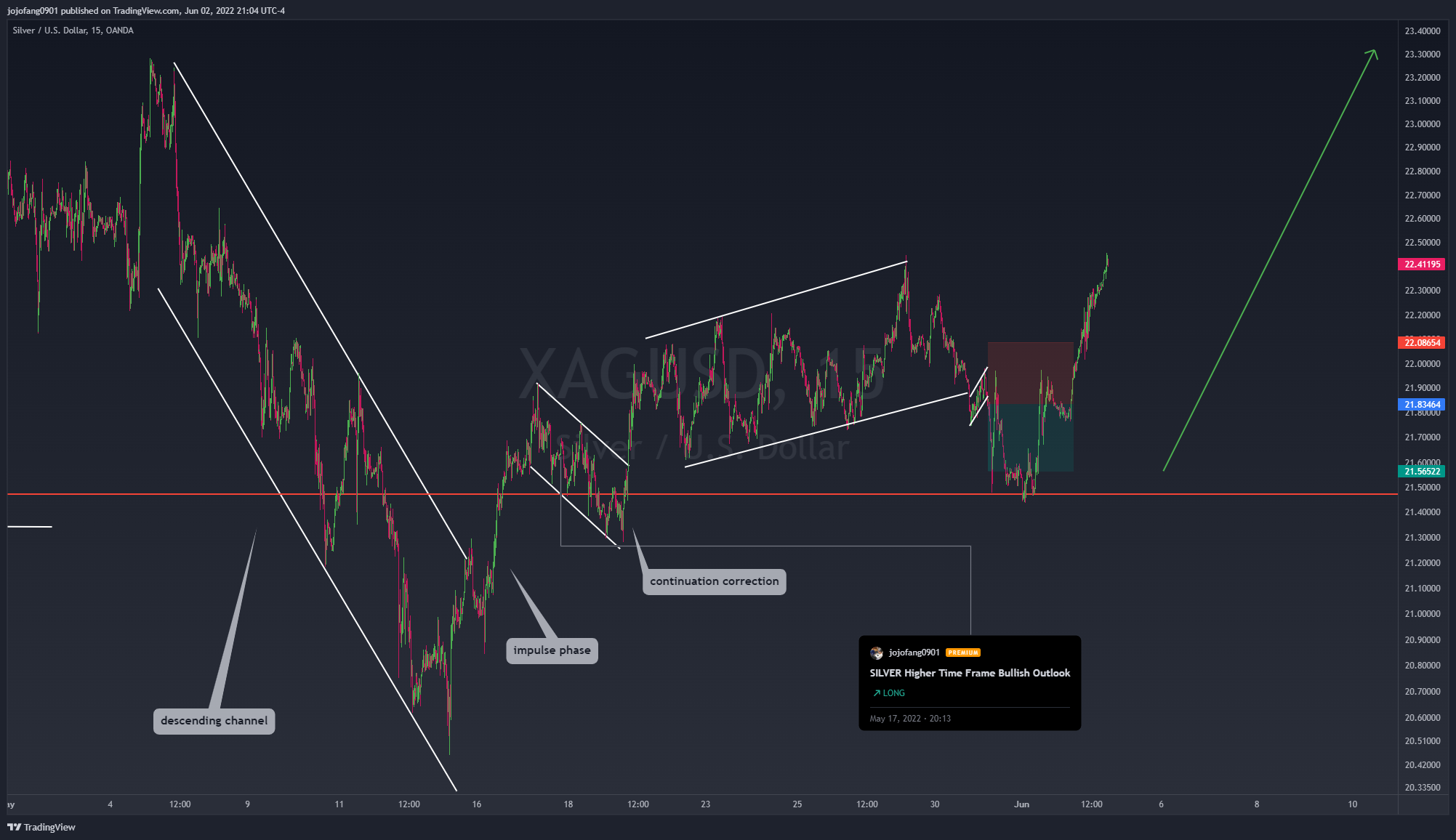This screenshot has width=1456, height=840.
Task: Click the 21.00000 price axis tick
Action: (1423, 614)
